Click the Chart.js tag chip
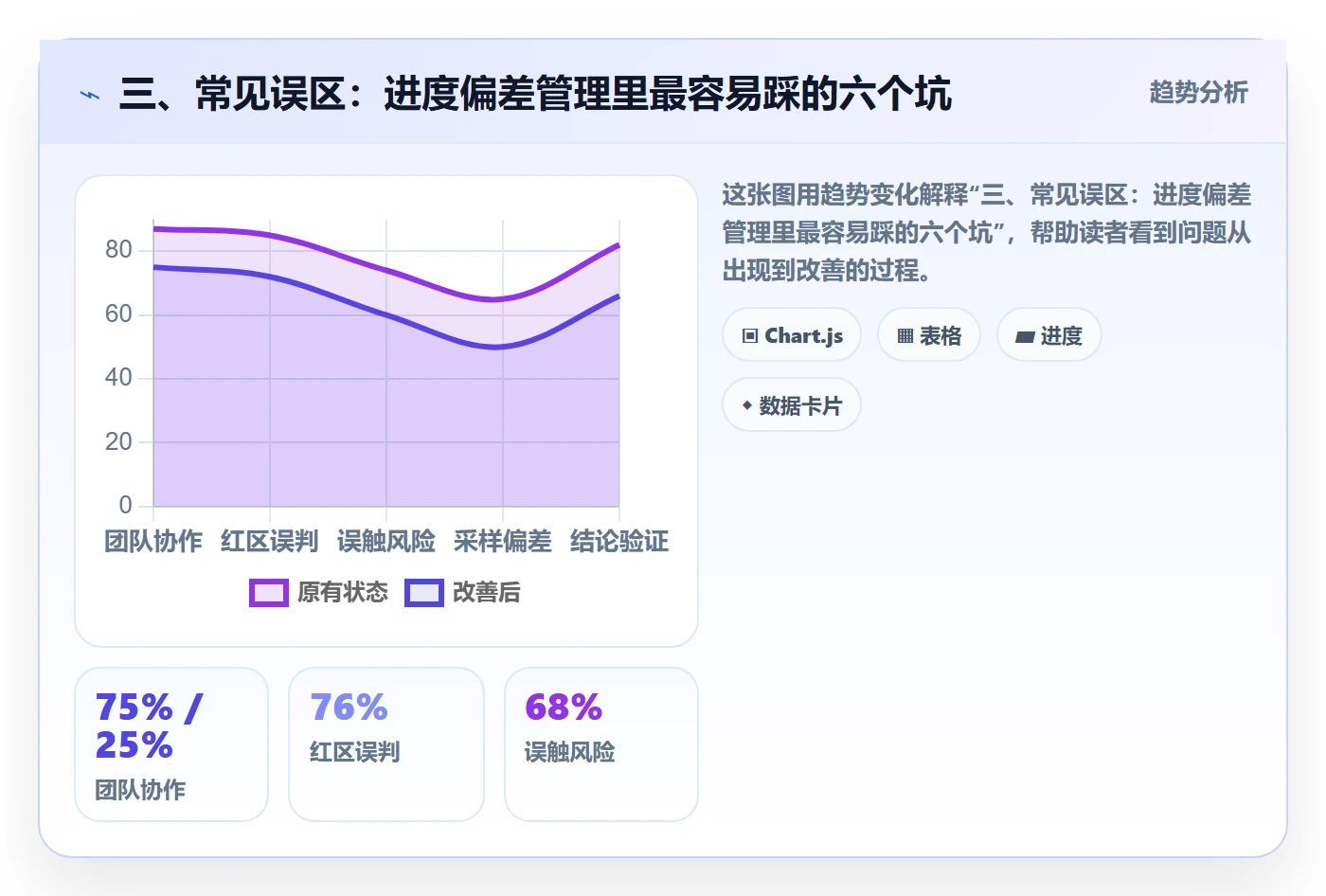Screen dimensions: 1326x896 pos(792,335)
